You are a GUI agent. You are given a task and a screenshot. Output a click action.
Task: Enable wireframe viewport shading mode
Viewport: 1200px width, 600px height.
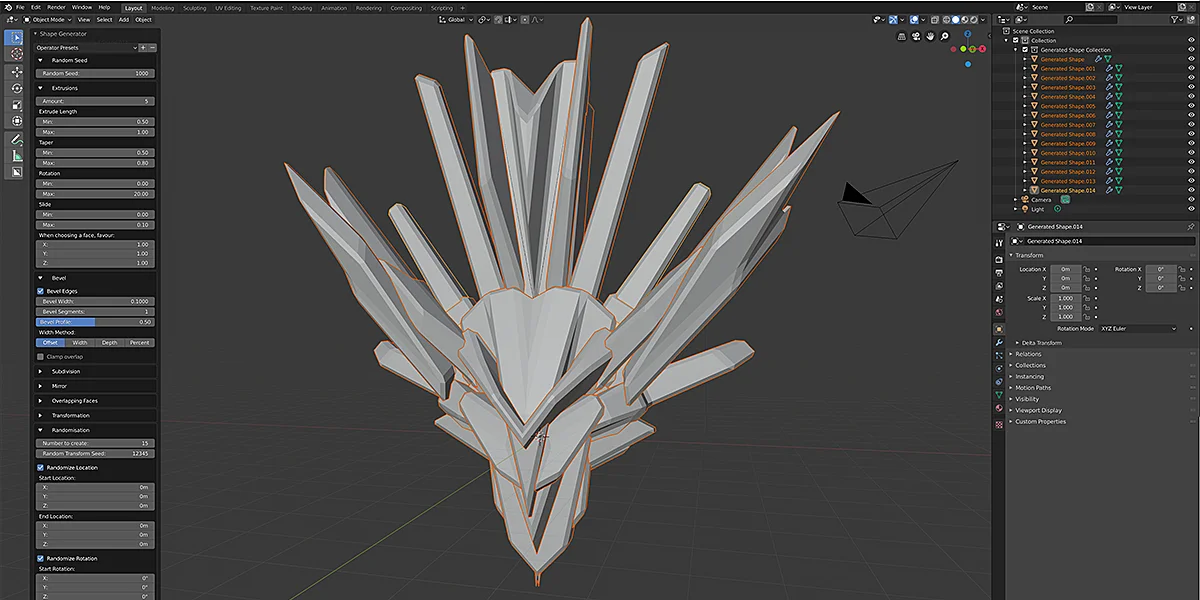coord(947,19)
